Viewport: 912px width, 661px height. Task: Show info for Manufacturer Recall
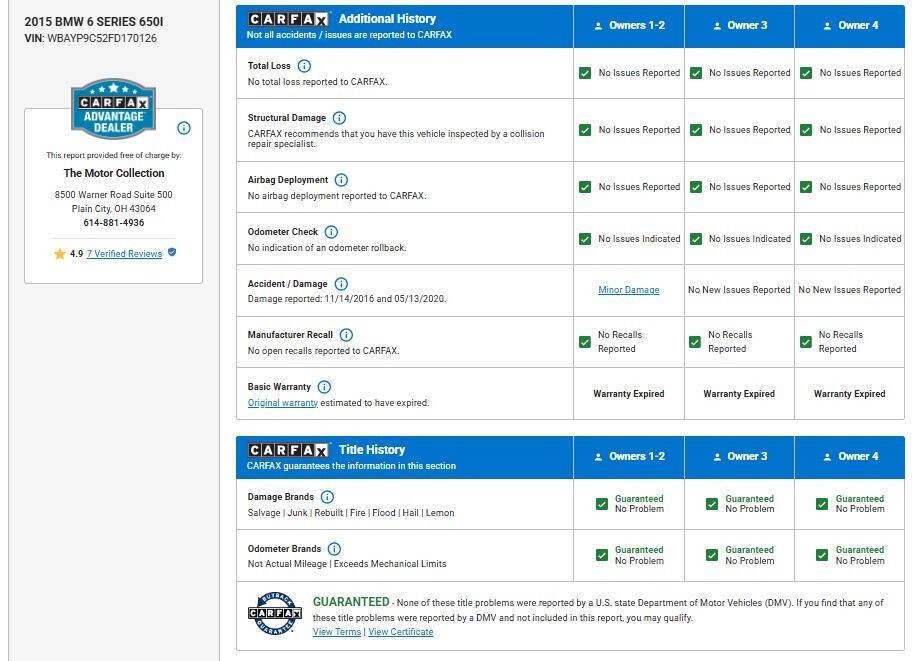click(x=346, y=335)
